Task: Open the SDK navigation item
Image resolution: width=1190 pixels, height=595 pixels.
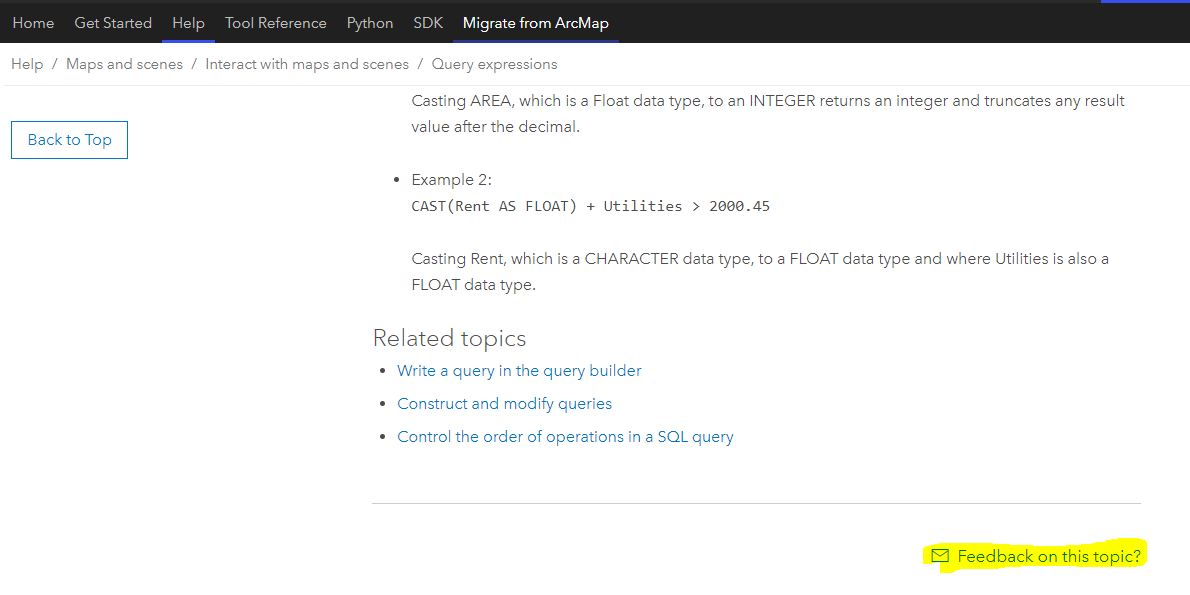Action: pos(428,23)
